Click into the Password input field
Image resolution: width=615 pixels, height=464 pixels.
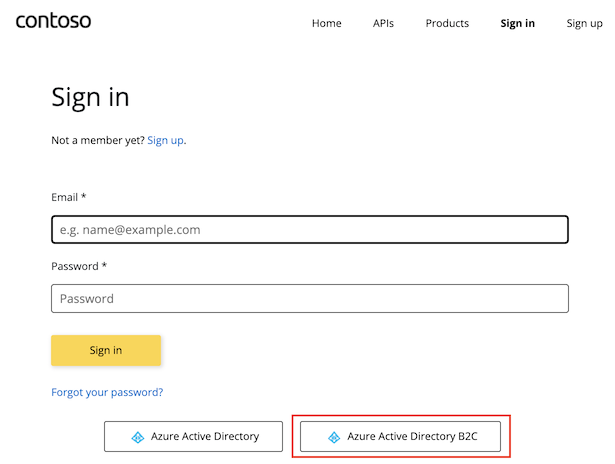[310, 298]
